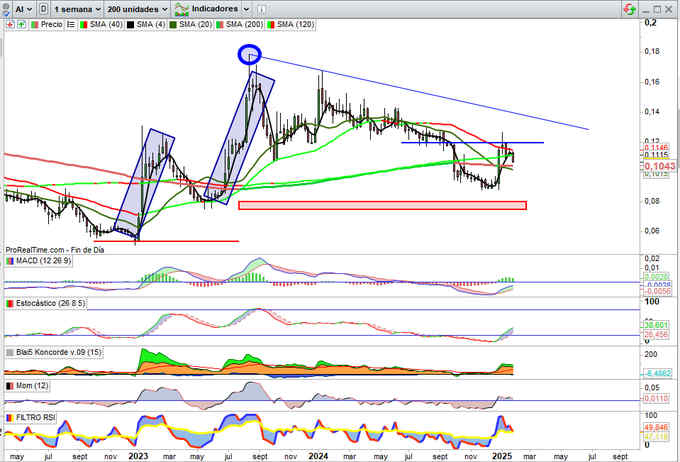Open the Indicadores panel icon
Image resolution: width=680 pixels, height=462 pixels.
(x=179, y=8)
